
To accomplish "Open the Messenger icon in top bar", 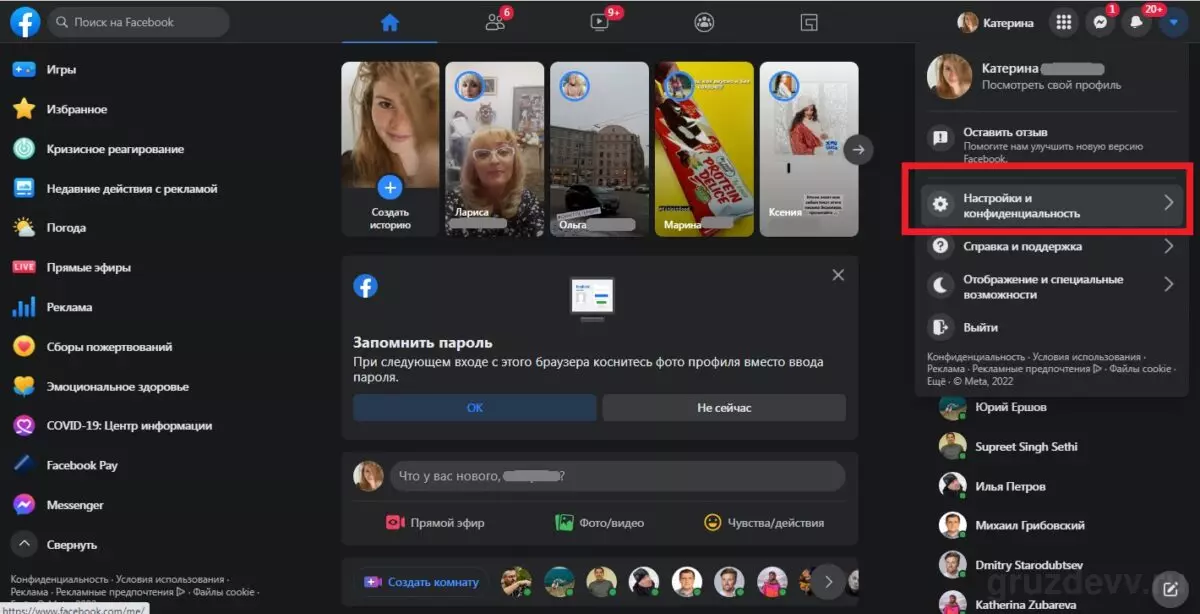I will coord(1100,22).
